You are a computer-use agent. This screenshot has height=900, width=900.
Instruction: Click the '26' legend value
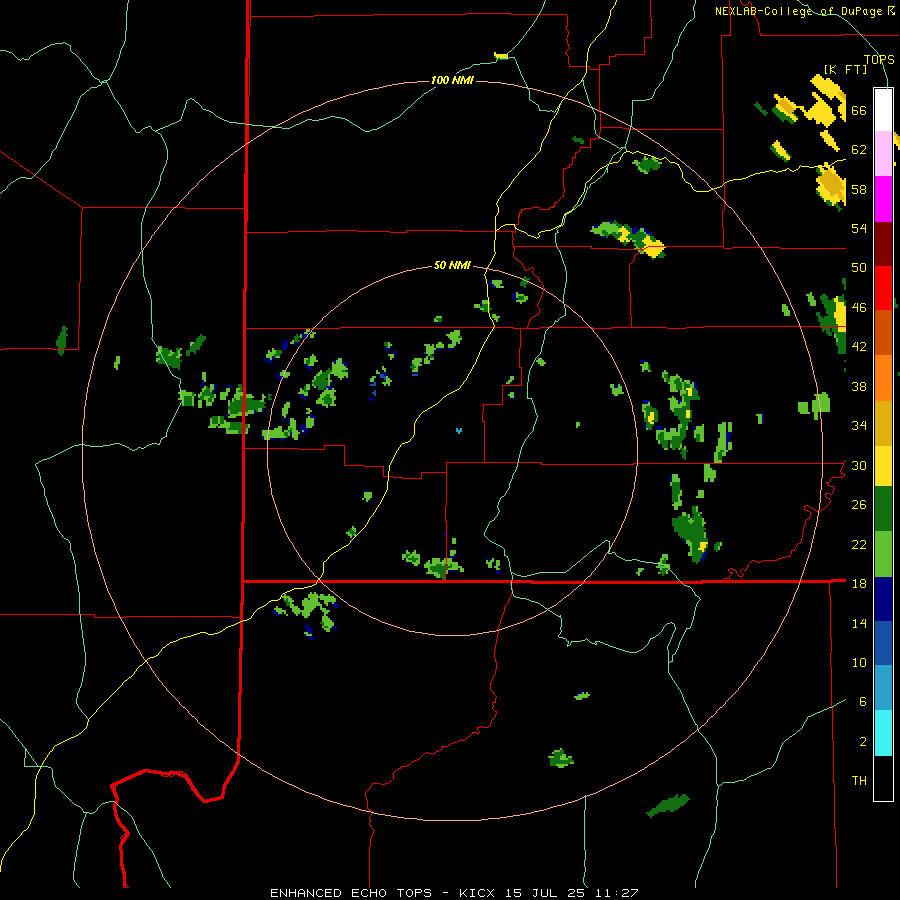coord(859,505)
